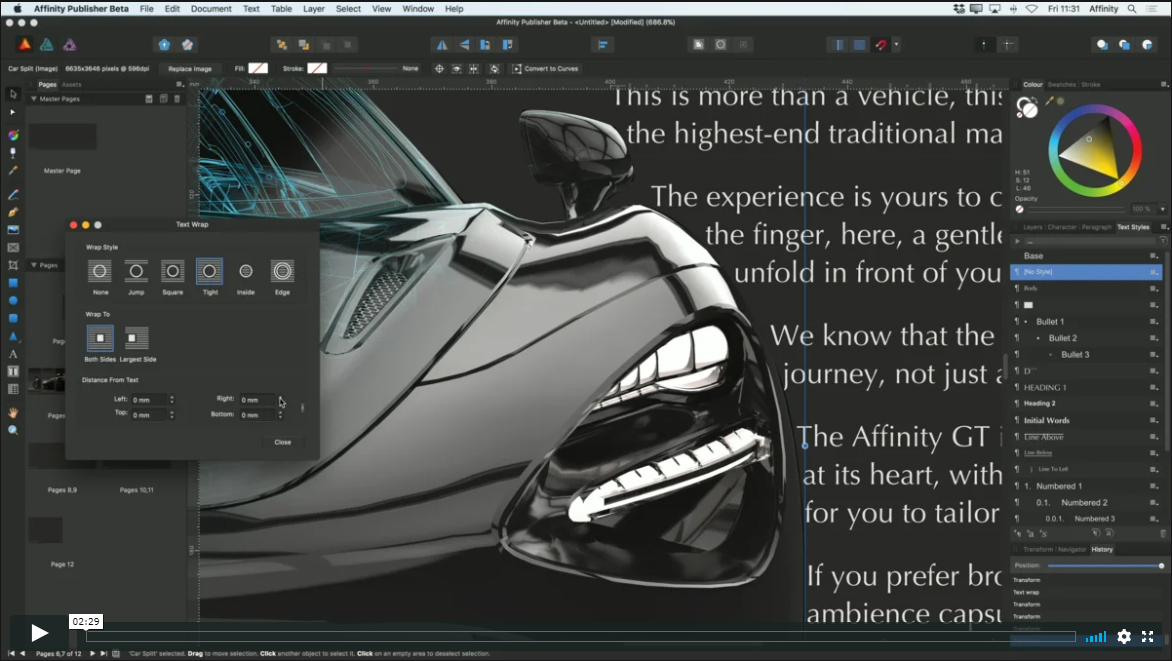
Task: Click Flip Vertical in the toolbar
Action: point(464,45)
